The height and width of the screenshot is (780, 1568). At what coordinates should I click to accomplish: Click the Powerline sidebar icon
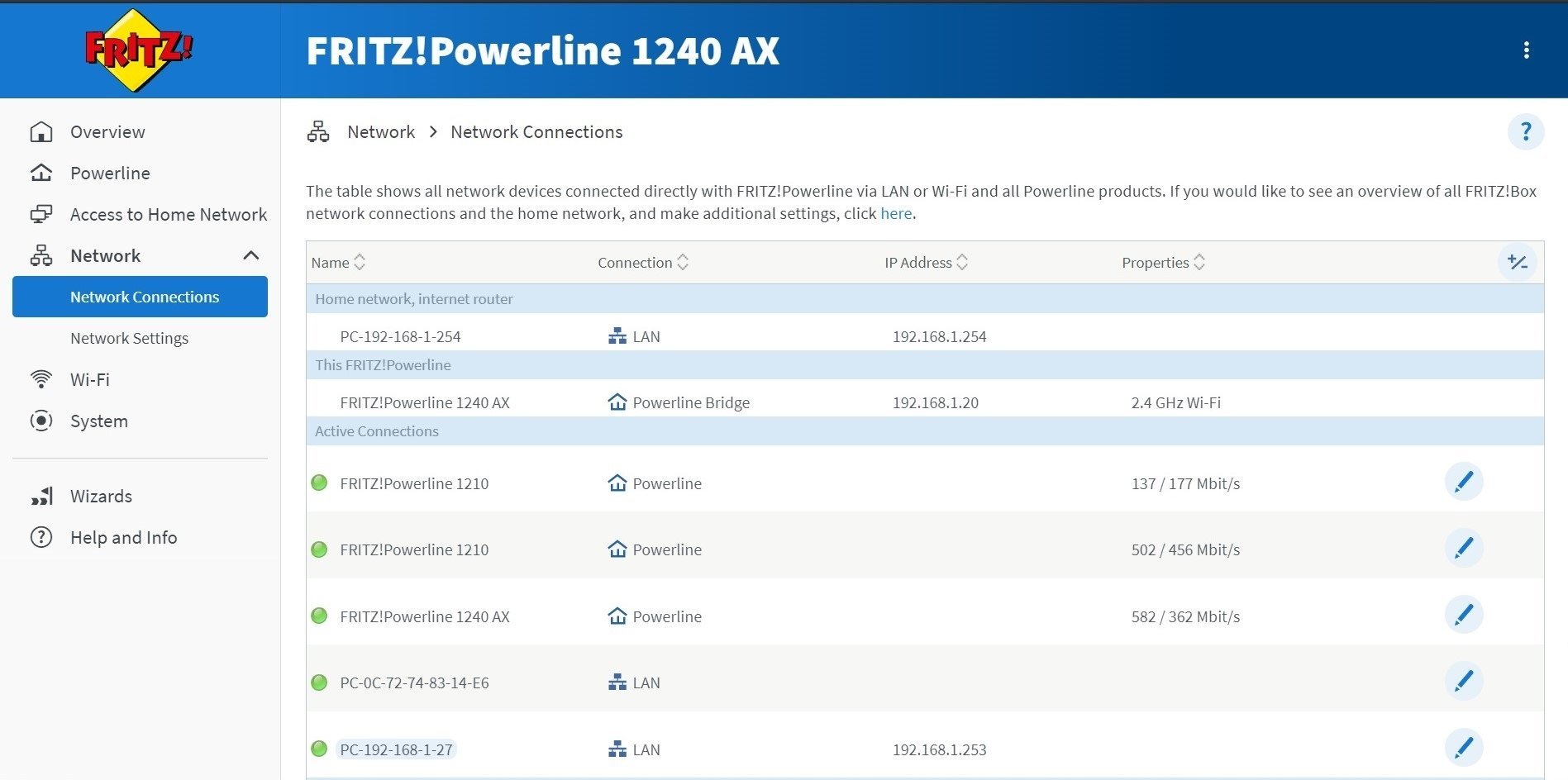(41, 174)
